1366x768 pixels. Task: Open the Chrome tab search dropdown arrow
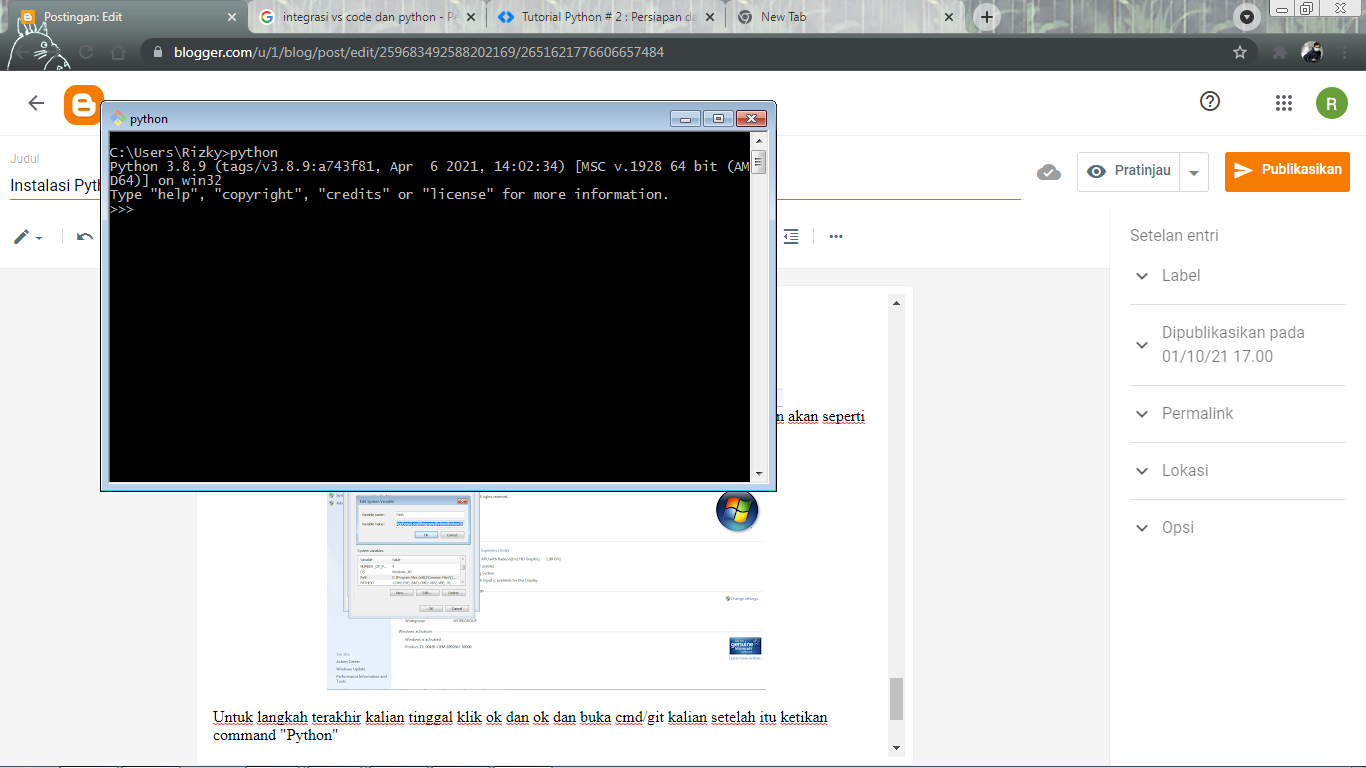point(1247,17)
